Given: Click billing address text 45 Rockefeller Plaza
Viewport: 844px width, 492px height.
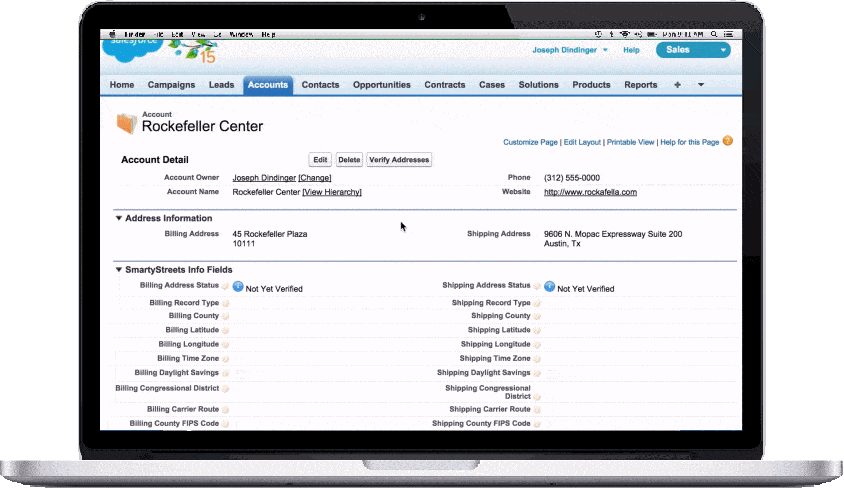Looking at the screenshot, I should pos(270,234).
